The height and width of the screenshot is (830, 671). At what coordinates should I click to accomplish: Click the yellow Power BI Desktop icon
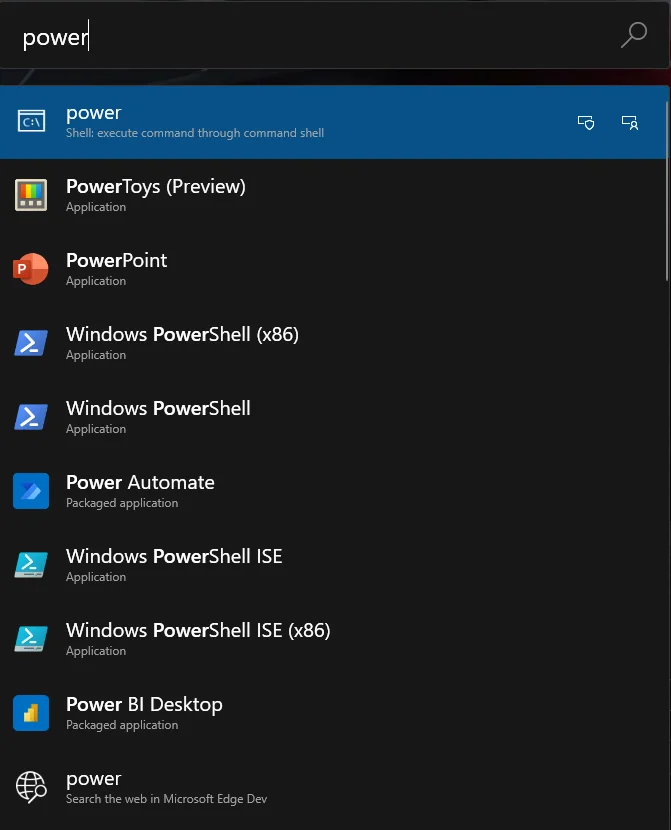point(31,713)
